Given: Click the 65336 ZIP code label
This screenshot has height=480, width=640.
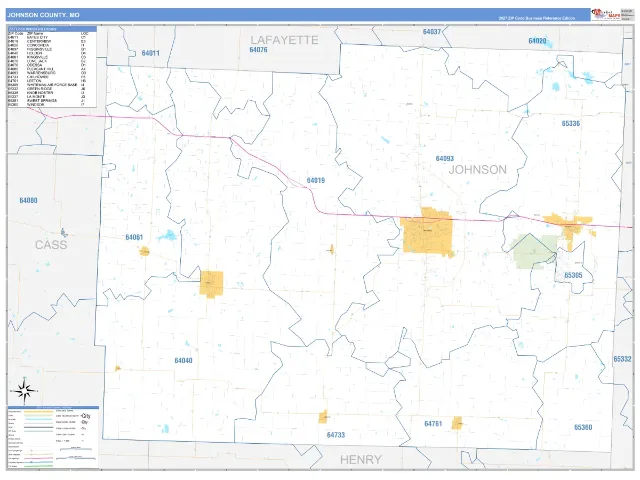Looking at the screenshot, I should click(x=571, y=123).
